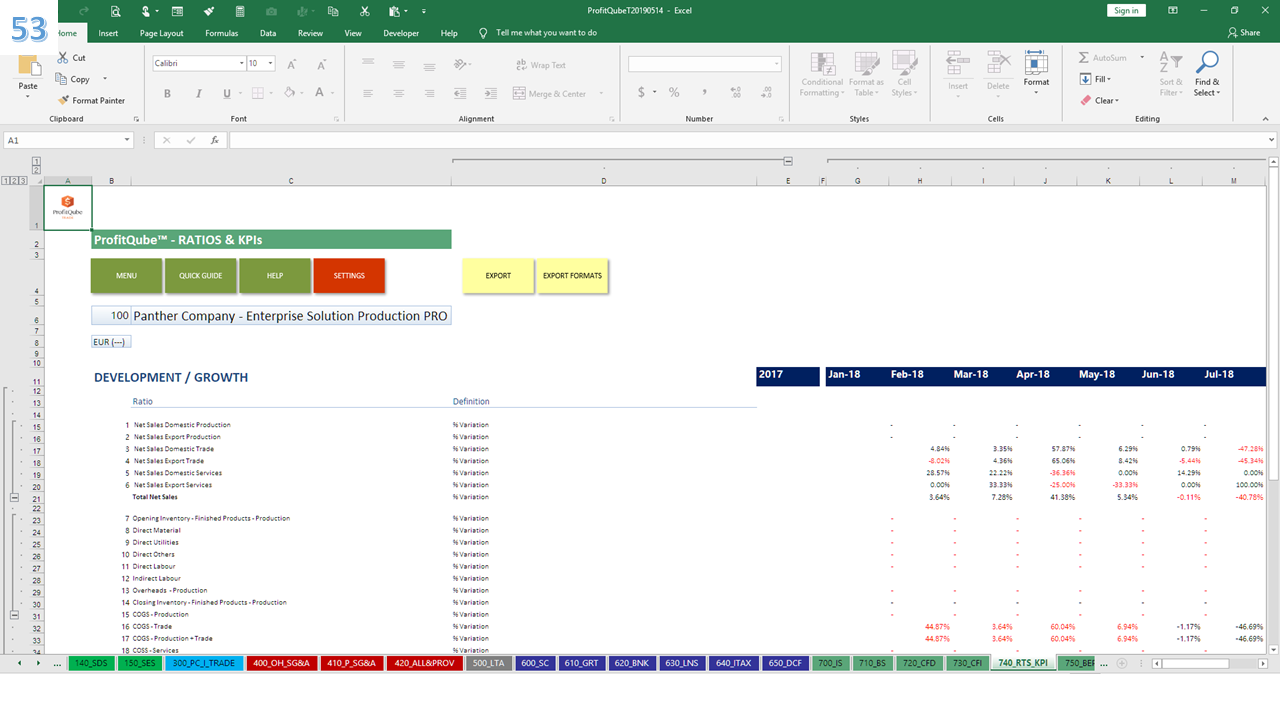Switch to the Developer tab
1280x720 pixels.
401,33
